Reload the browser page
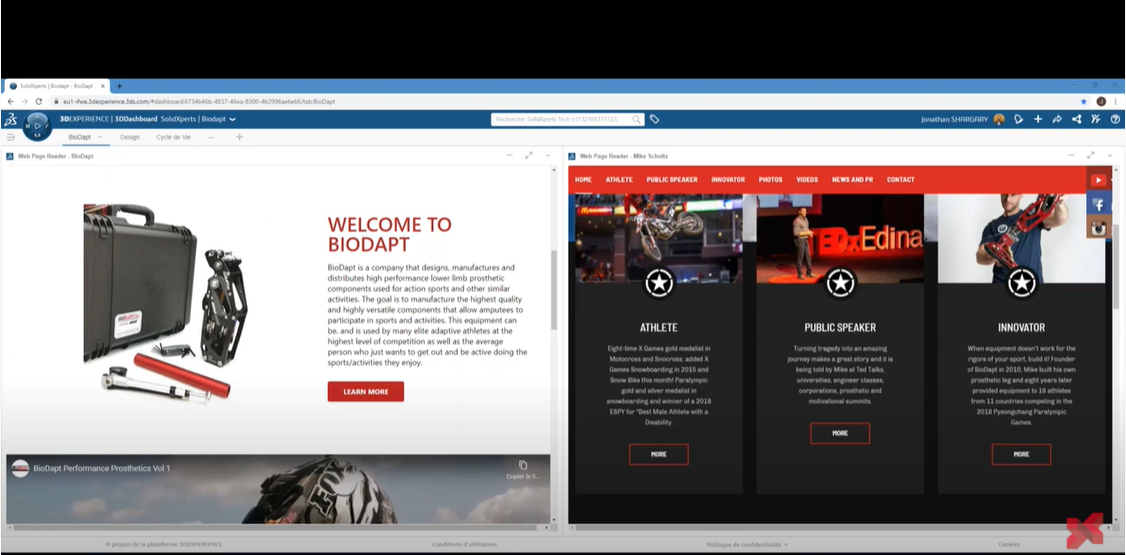 click(x=39, y=102)
